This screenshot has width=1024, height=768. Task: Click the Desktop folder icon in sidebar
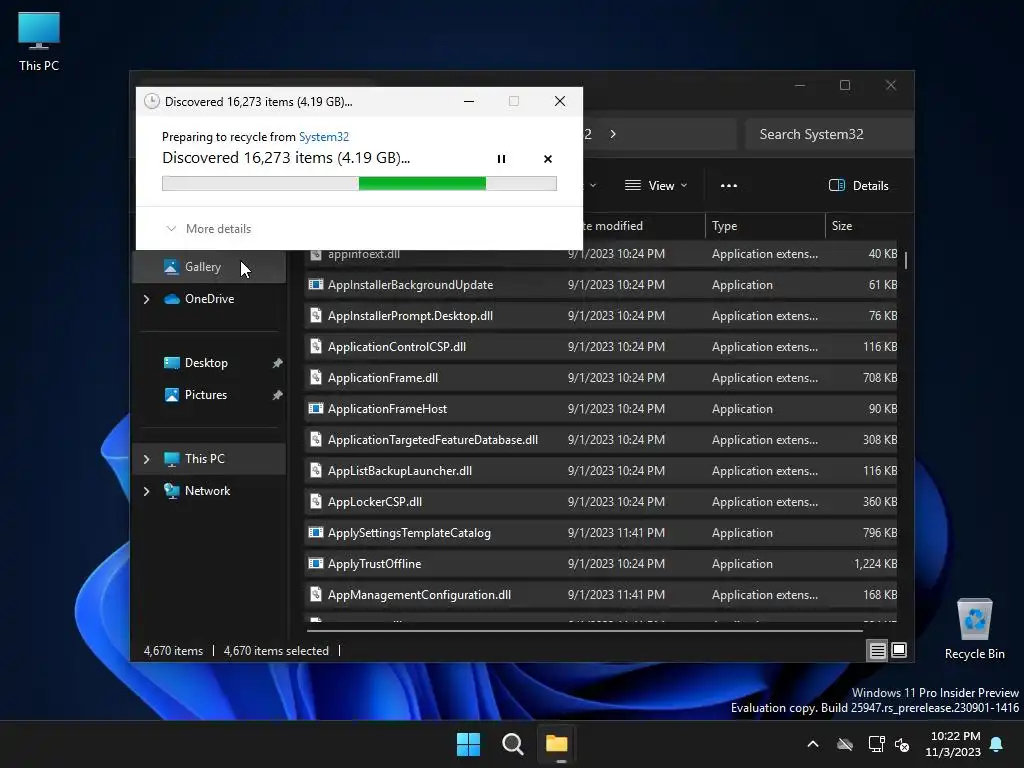tap(171, 363)
